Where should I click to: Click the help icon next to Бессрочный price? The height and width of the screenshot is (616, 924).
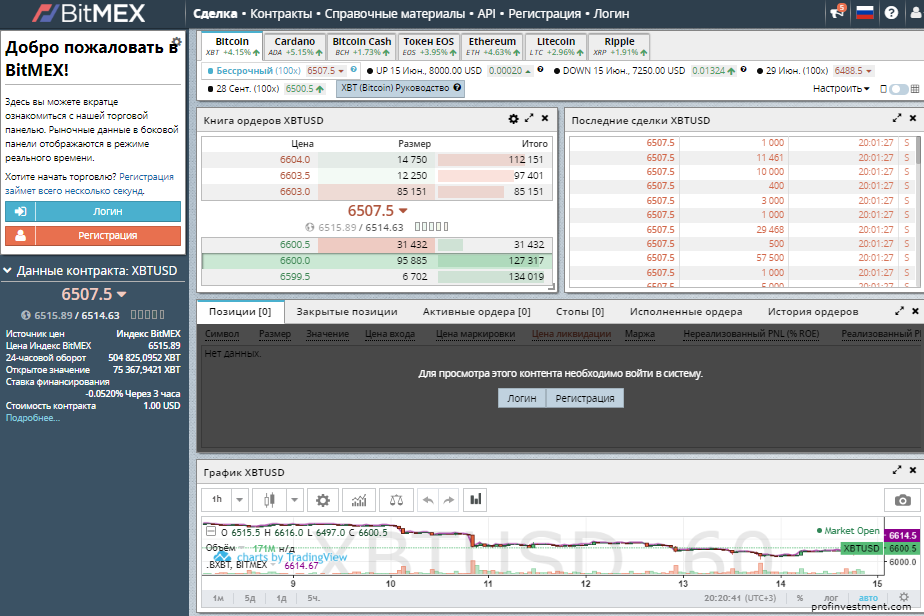(x=354, y=70)
